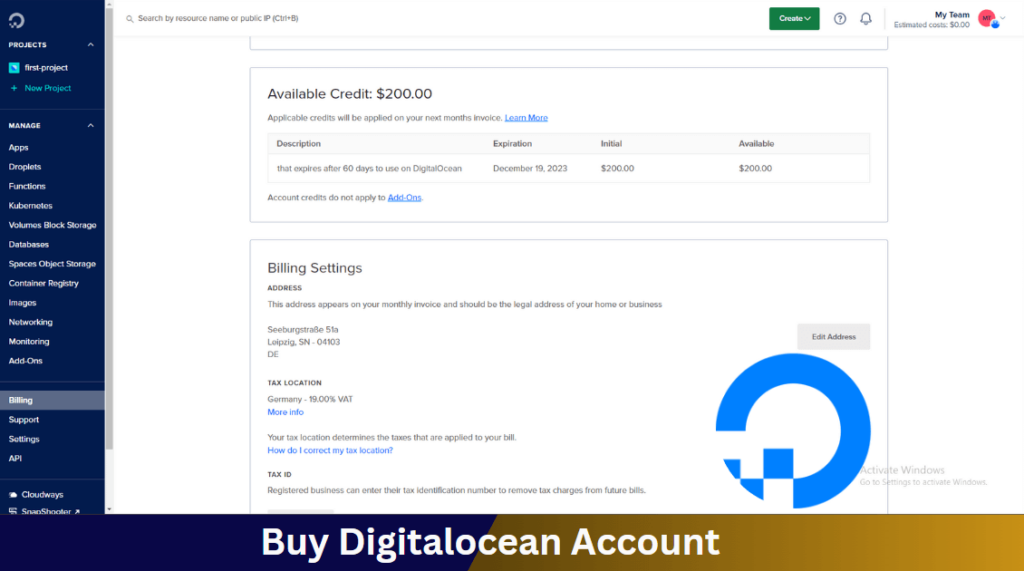The width and height of the screenshot is (1024, 571).
Task: Open the Create dropdown button
Action: tap(794, 18)
